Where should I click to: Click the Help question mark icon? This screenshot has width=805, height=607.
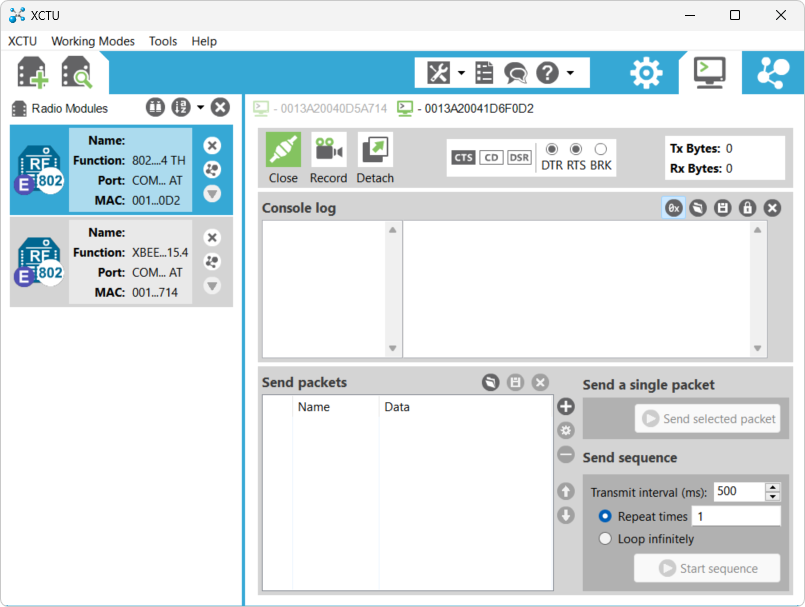(547, 73)
